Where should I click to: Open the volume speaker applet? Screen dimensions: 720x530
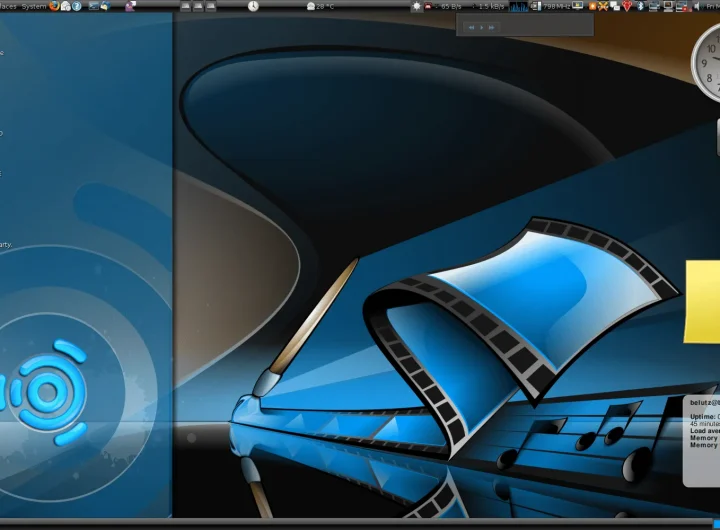(x=697, y=6)
